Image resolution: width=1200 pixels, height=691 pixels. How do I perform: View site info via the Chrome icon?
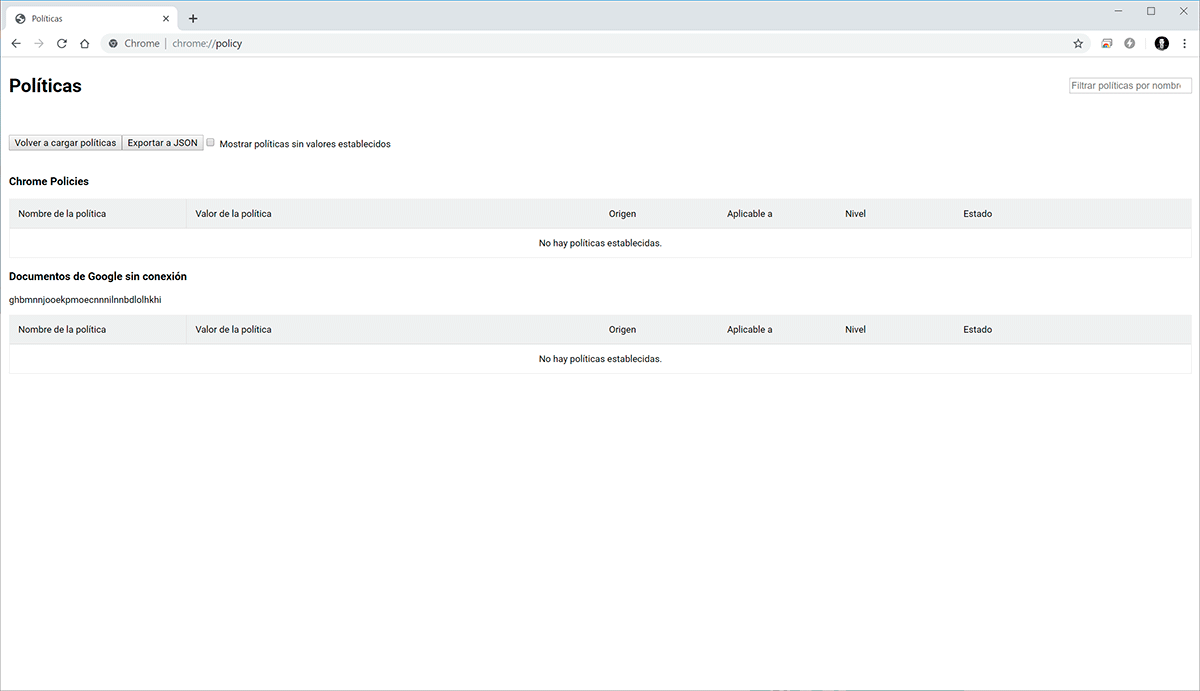(114, 44)
